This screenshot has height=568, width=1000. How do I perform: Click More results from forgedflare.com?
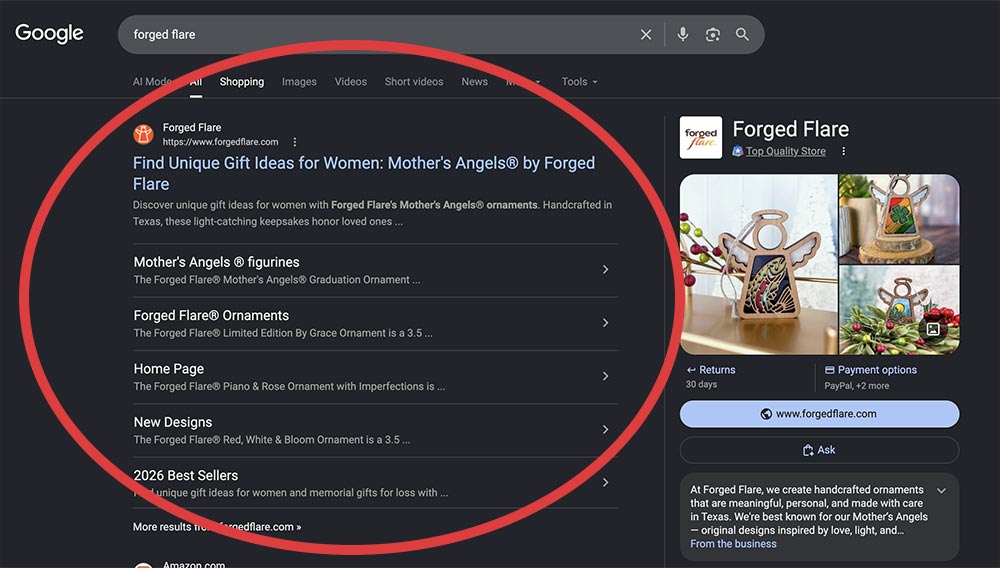(x=217, y=527)
